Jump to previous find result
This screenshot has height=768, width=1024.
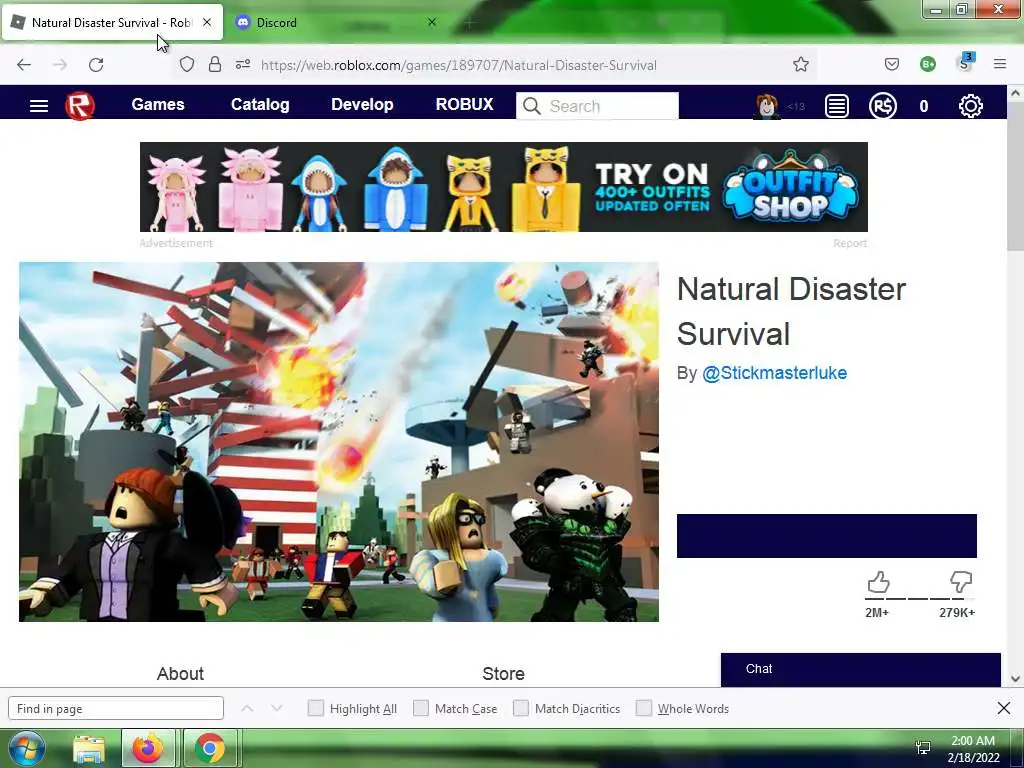tap(247, 708)
